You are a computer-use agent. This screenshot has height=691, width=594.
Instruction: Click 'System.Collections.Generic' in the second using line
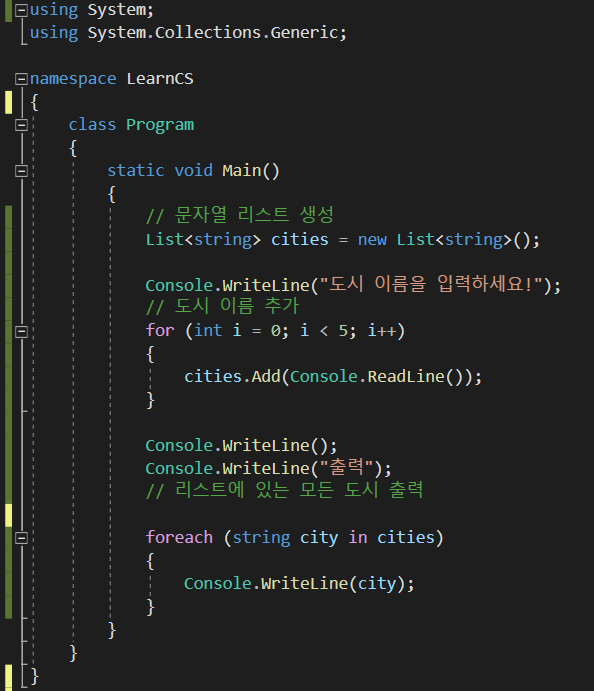tap(213, 33)
